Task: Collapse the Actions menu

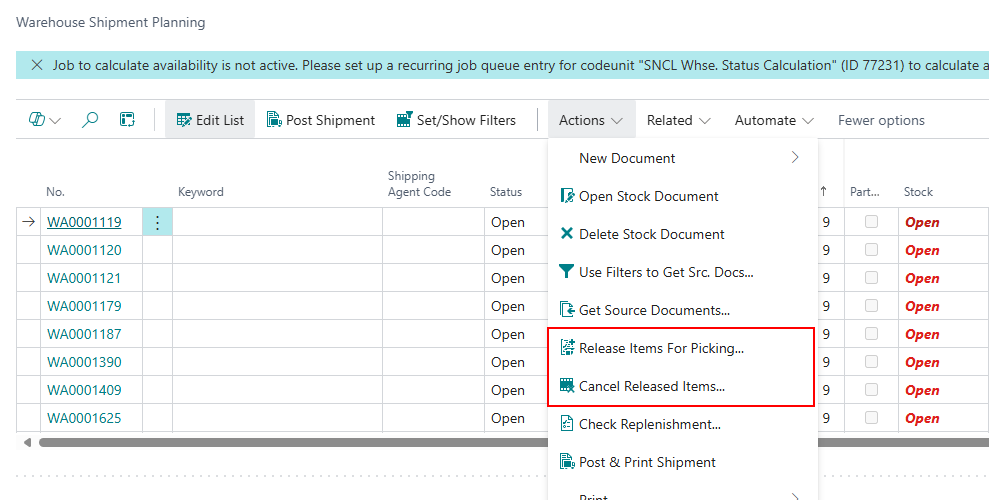Action: [590, 120]
